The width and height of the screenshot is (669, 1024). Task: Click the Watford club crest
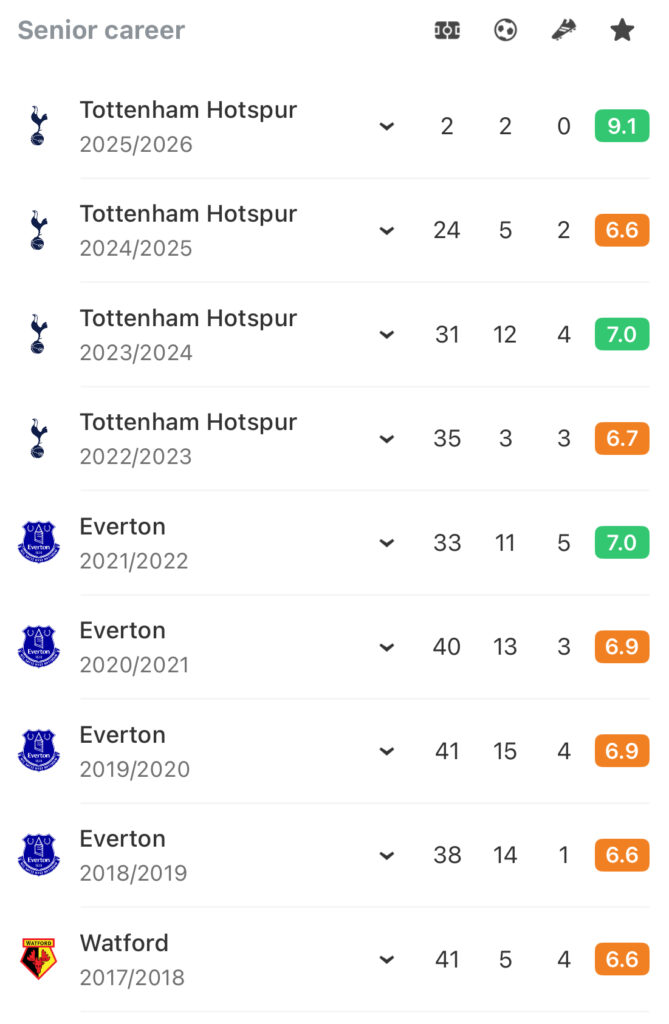tap(39, 959)
